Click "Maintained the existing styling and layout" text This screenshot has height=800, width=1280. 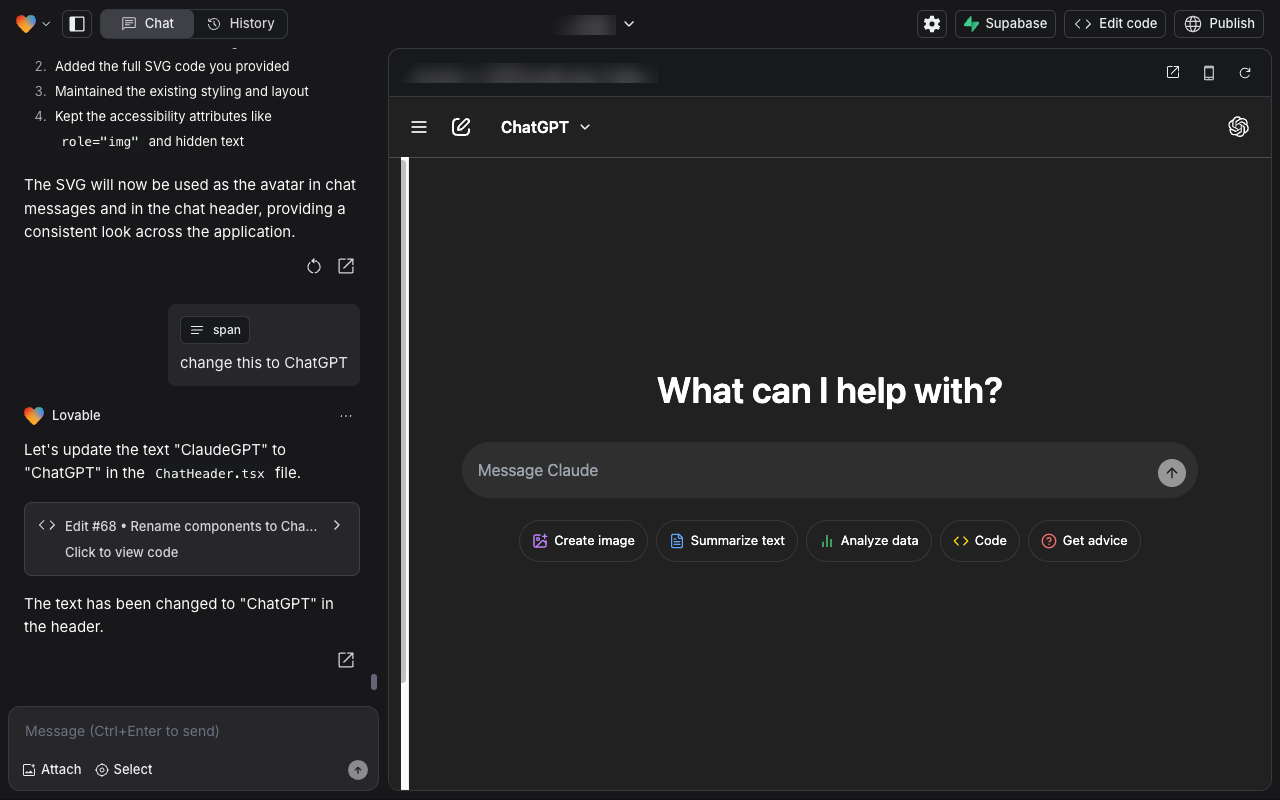coord(182,91)
